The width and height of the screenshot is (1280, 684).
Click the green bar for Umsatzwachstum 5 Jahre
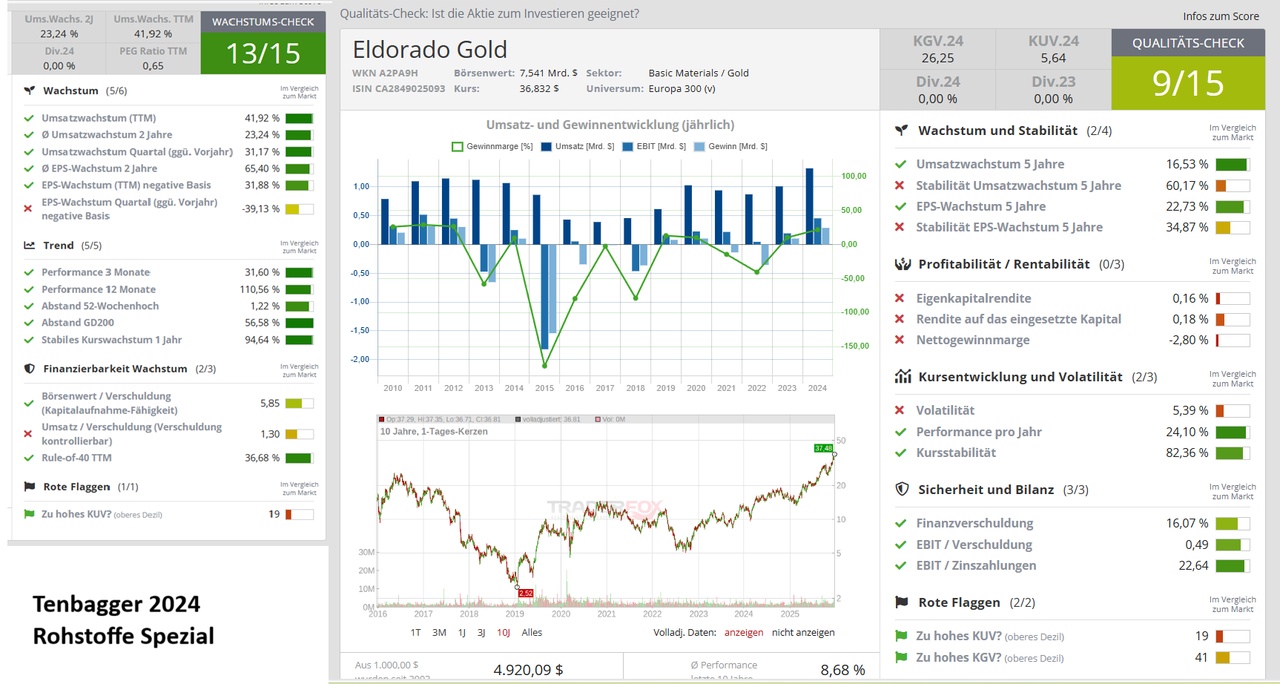[1232, 165]
